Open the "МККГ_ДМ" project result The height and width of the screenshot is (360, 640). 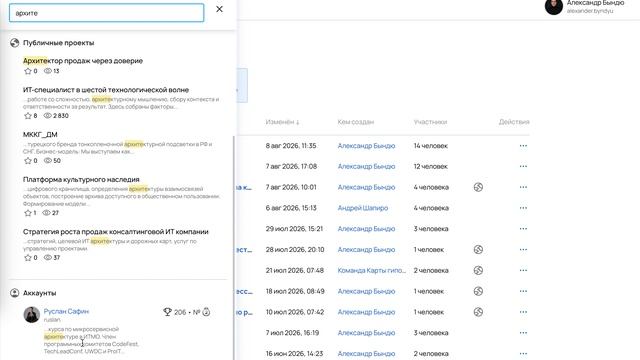coord(40,135)
